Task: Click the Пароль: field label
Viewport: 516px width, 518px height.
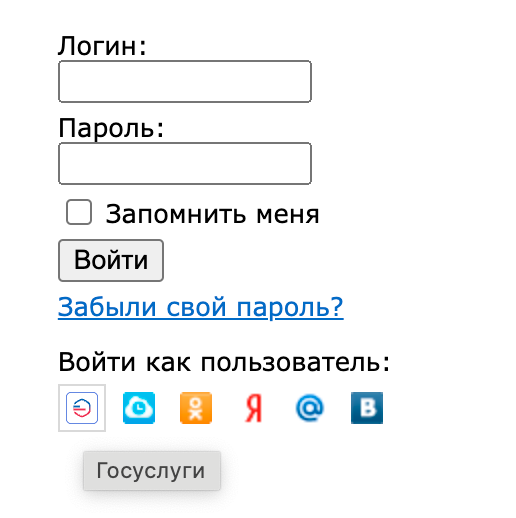Action: 111,128
